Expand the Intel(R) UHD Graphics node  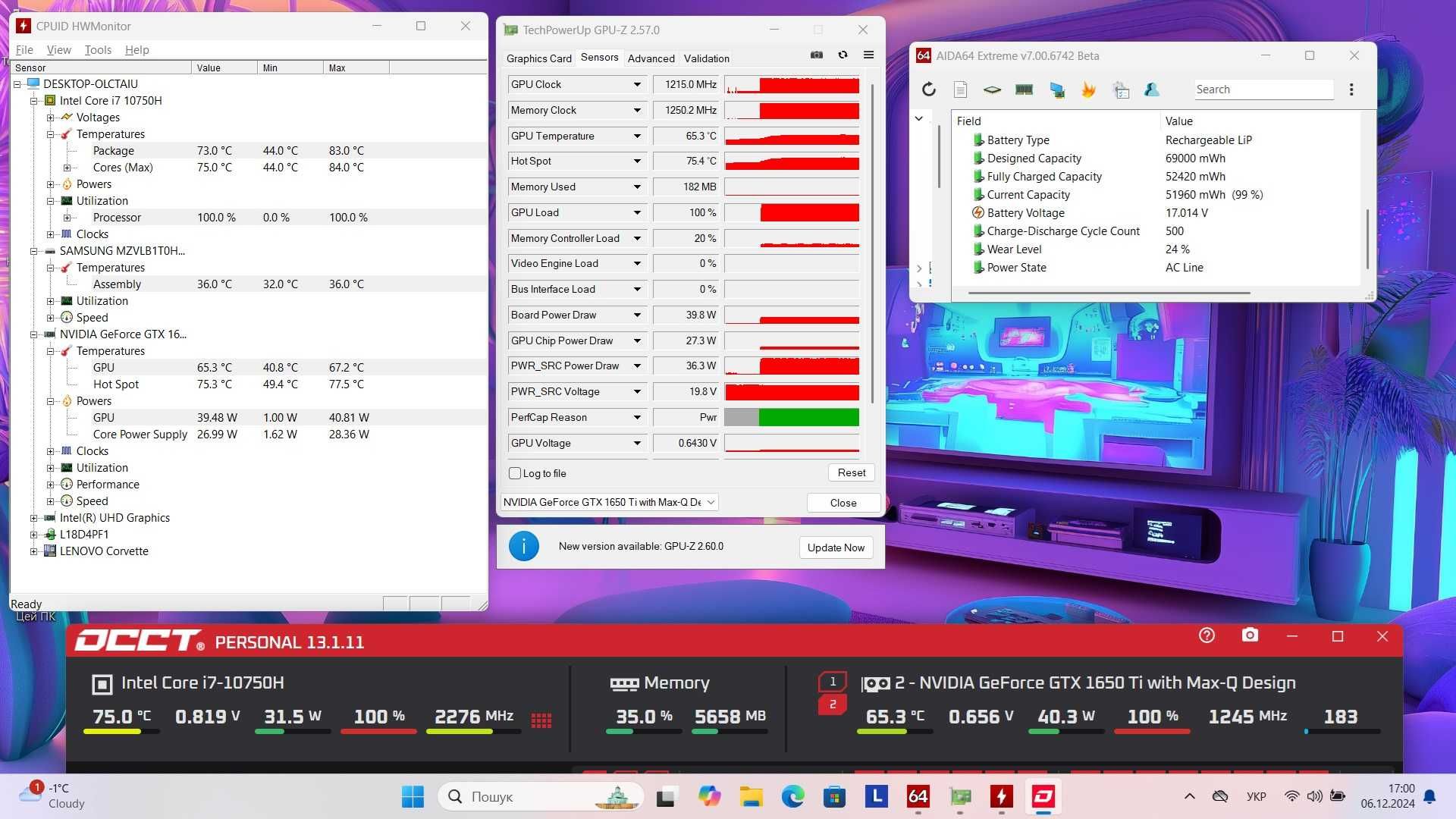[x=33, y=518]
